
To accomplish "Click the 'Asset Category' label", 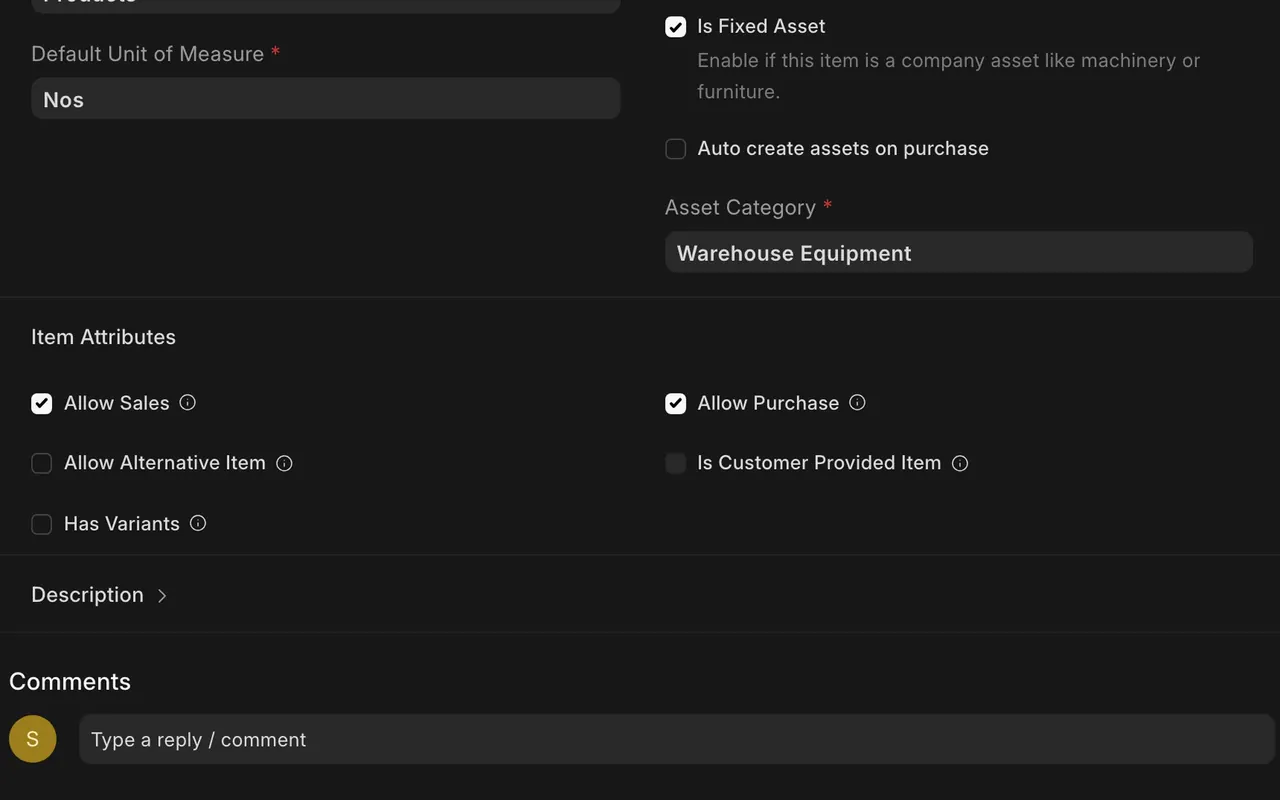I will [740, 207].
